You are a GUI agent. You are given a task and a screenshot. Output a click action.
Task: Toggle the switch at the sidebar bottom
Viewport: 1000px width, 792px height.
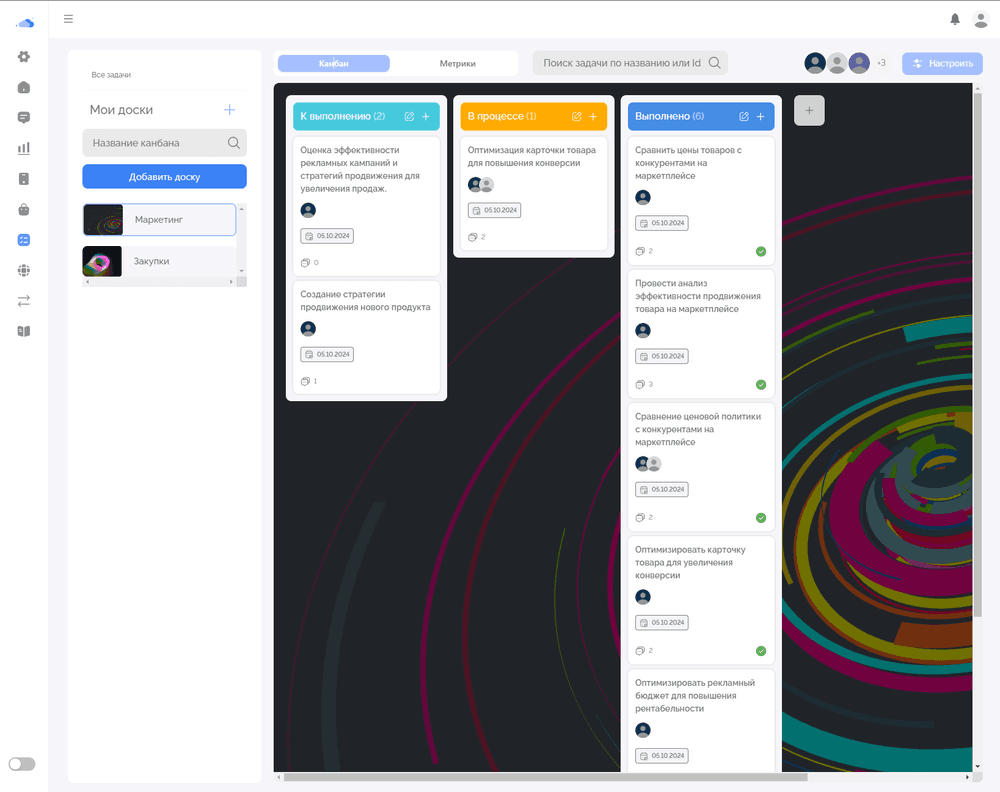point(22,764)
